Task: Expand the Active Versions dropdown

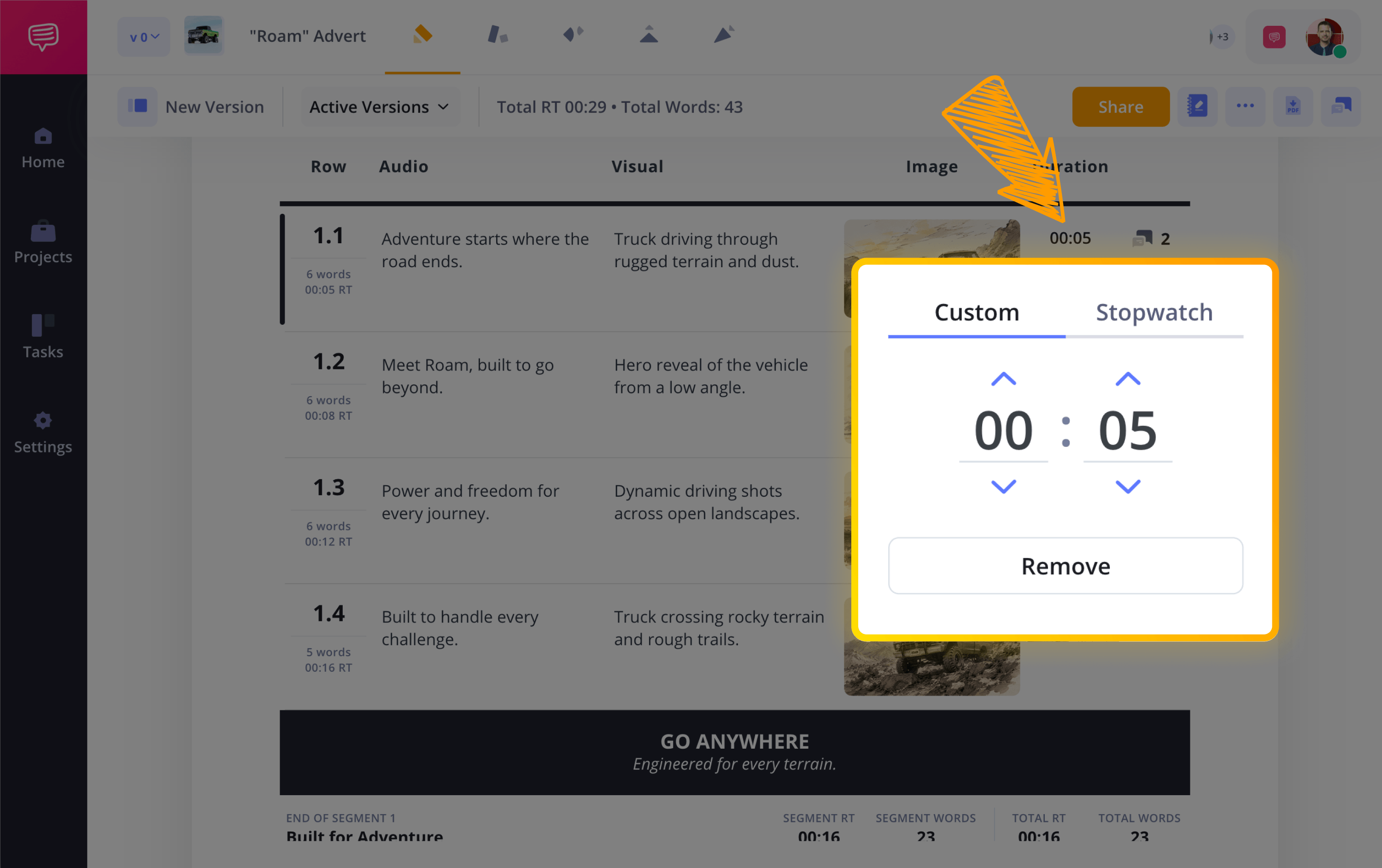Action: tap(380, 107)
